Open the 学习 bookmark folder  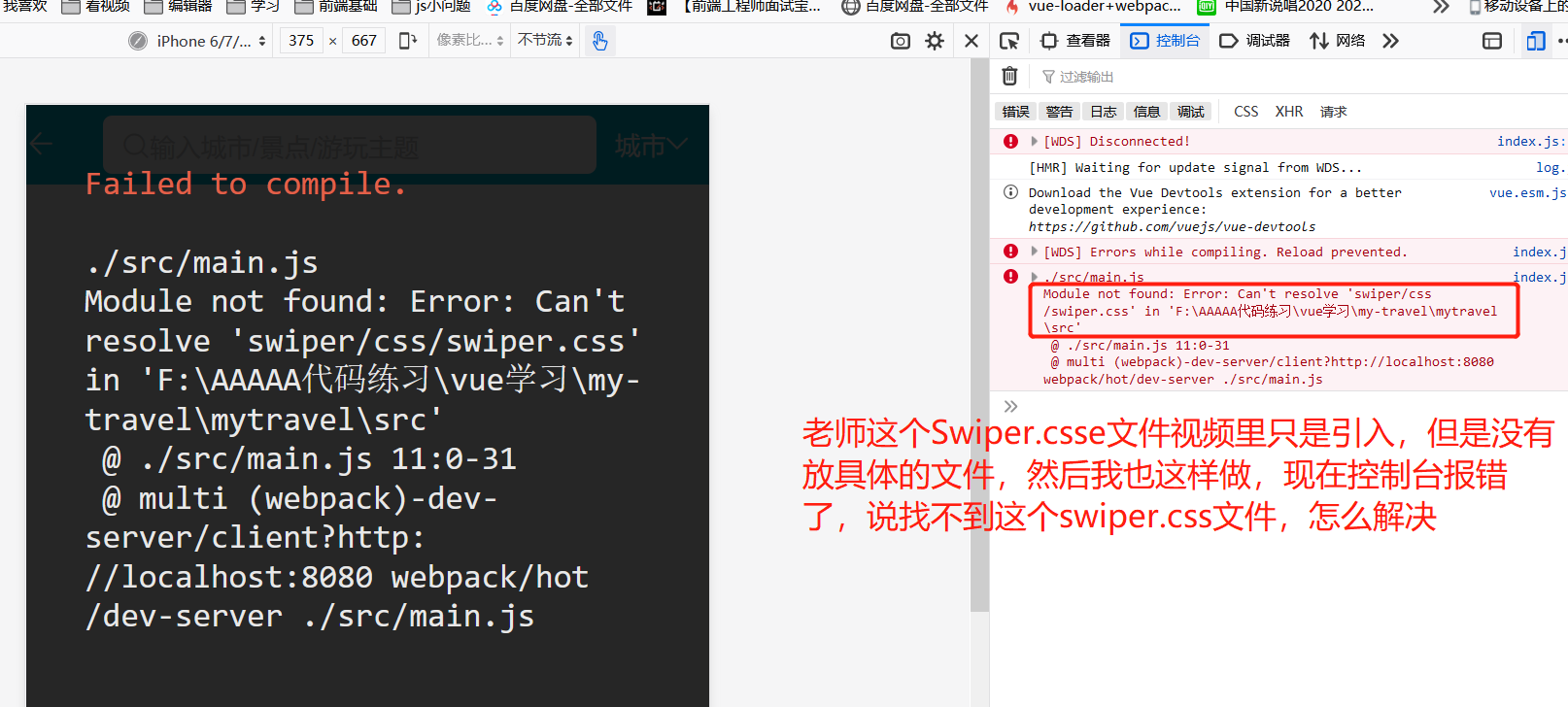(254, 7)
